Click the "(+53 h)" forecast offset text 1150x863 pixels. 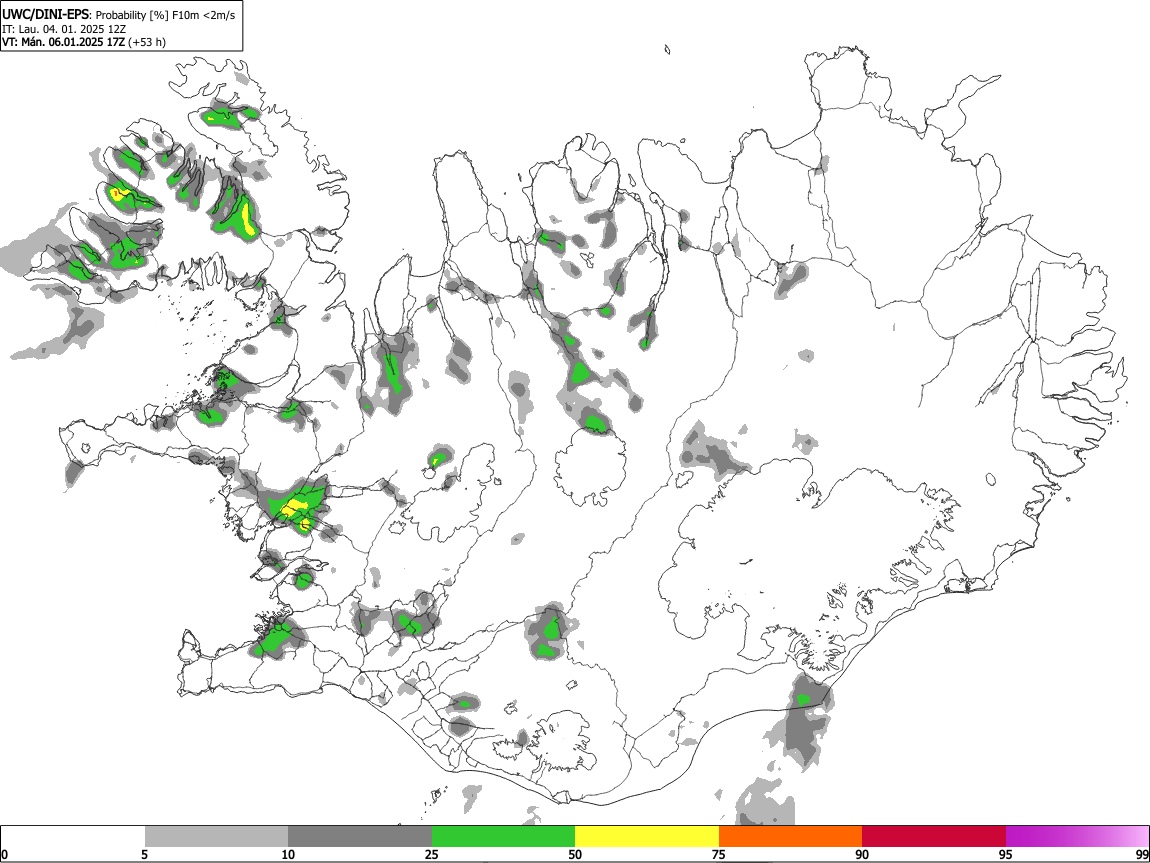(x=147, y=43)
